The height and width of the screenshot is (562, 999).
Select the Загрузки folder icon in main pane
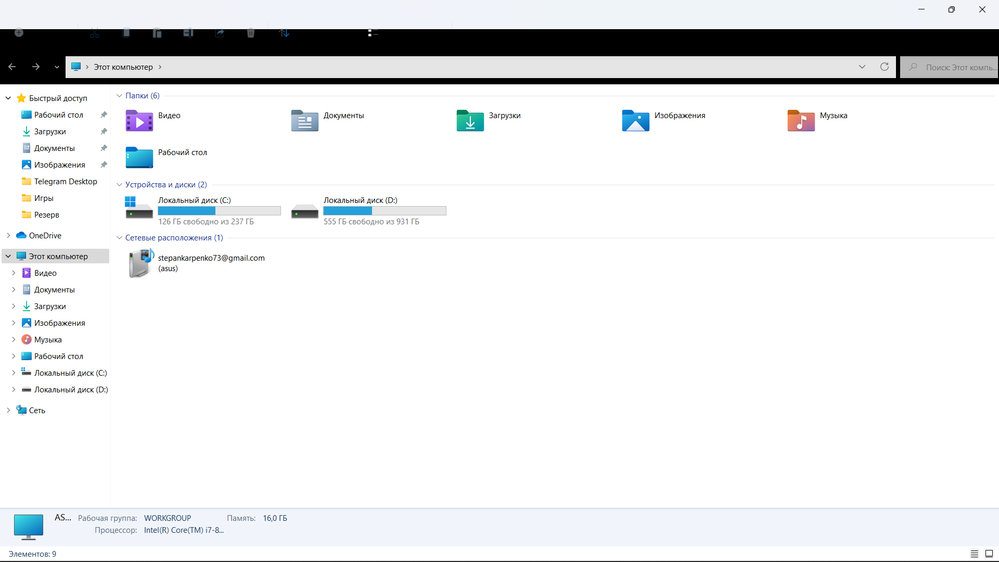coord(470,120)
